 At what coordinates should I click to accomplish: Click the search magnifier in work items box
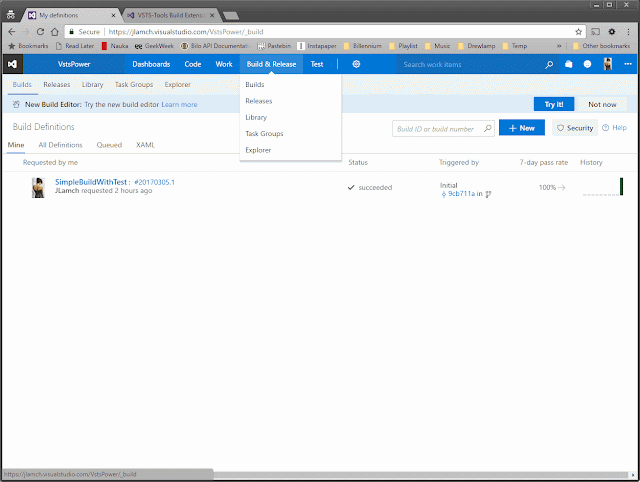point(549,64)
